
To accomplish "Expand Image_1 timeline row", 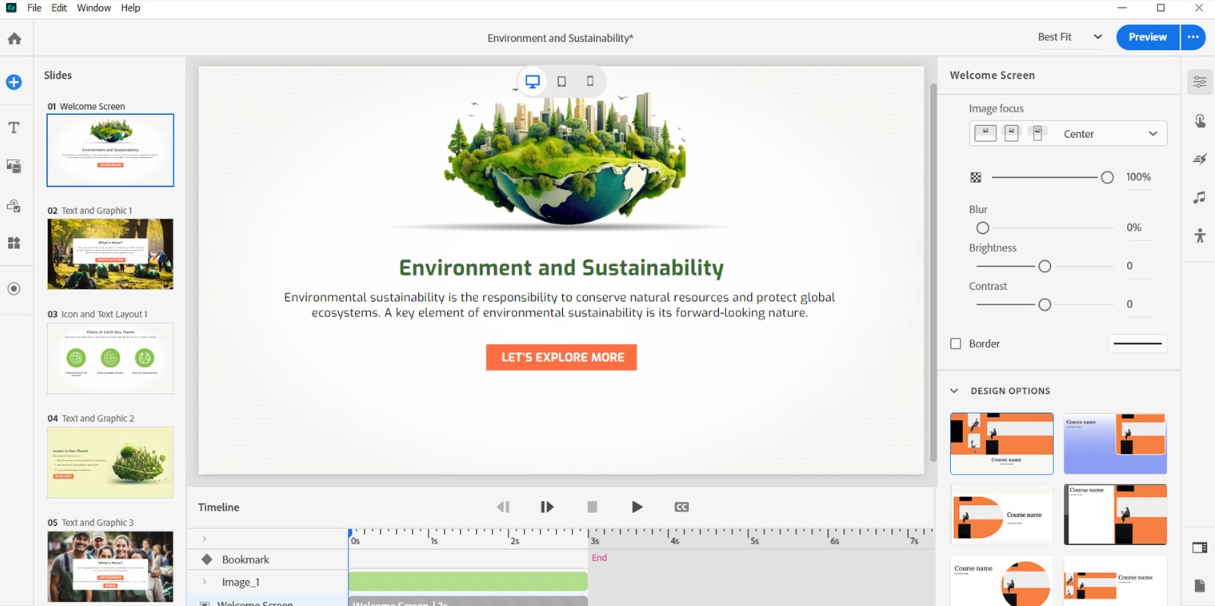I will [205, 582].
